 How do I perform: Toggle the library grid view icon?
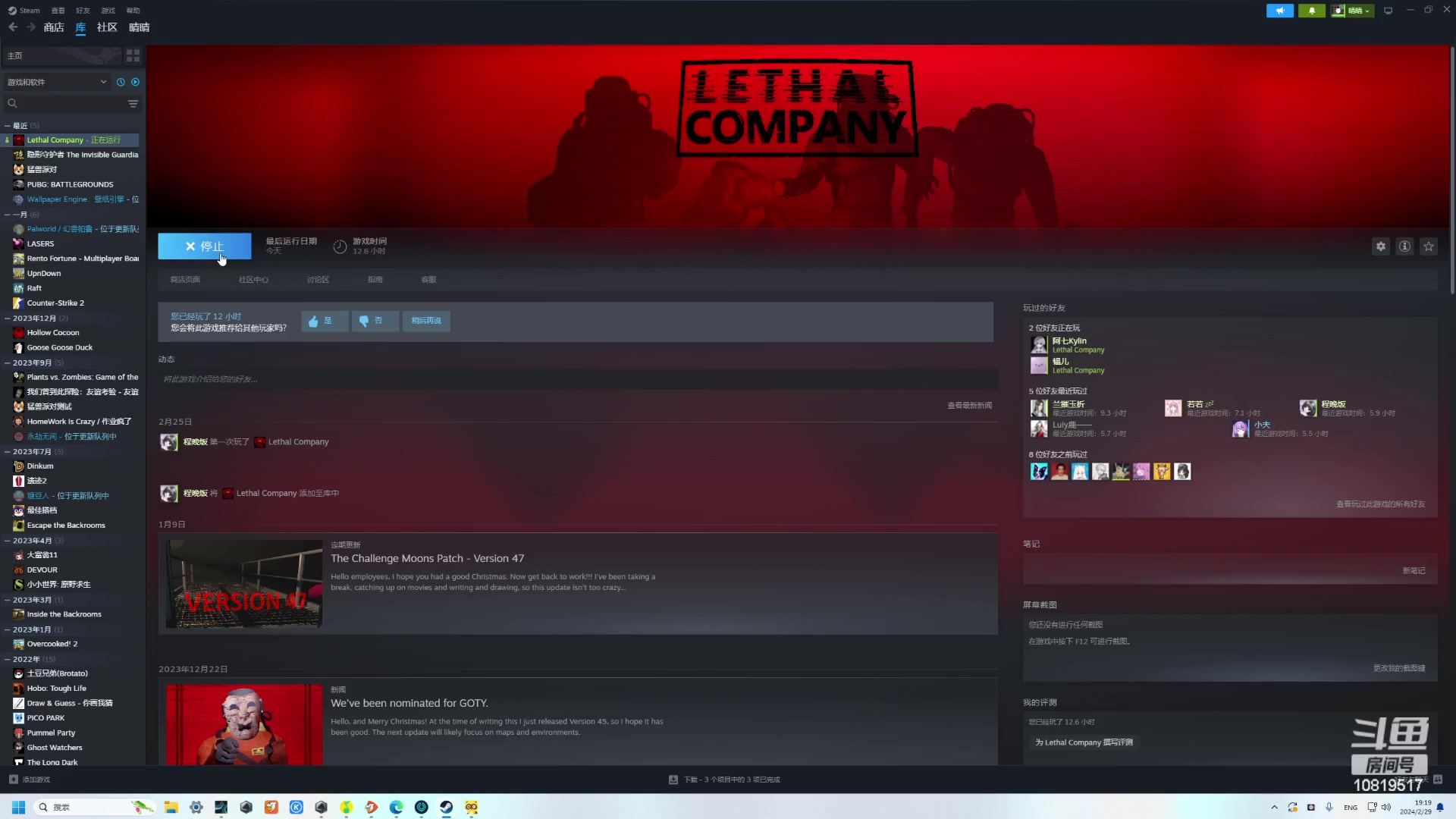coord(133,55)
